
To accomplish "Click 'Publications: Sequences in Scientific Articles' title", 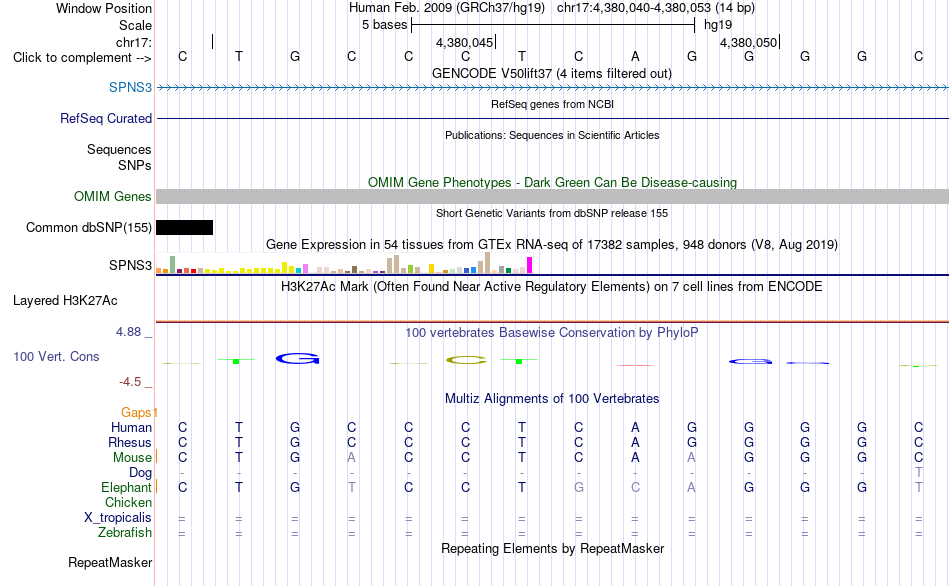I will pos(552,135).
